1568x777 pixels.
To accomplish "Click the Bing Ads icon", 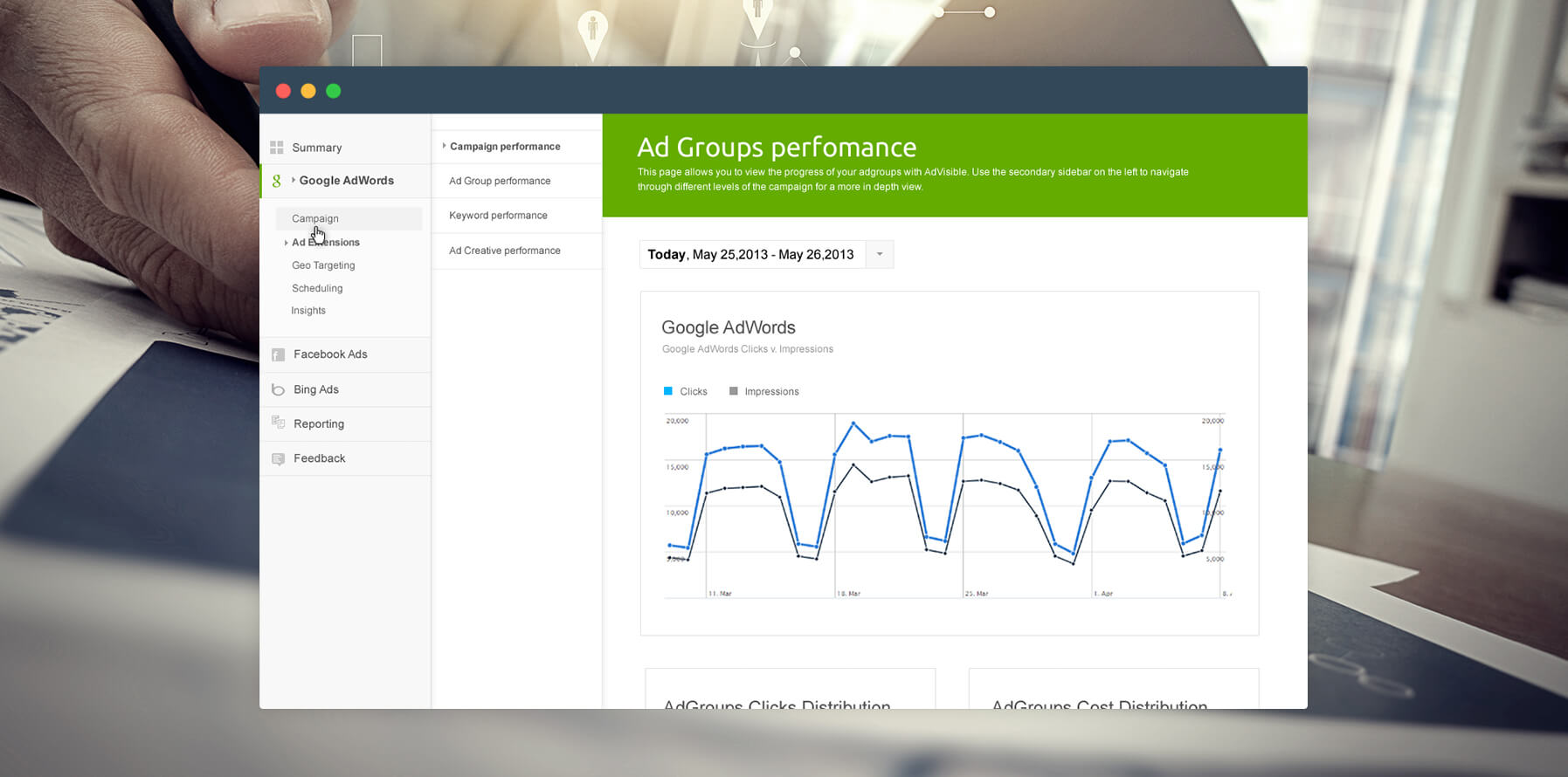I will tap(278, 389).
